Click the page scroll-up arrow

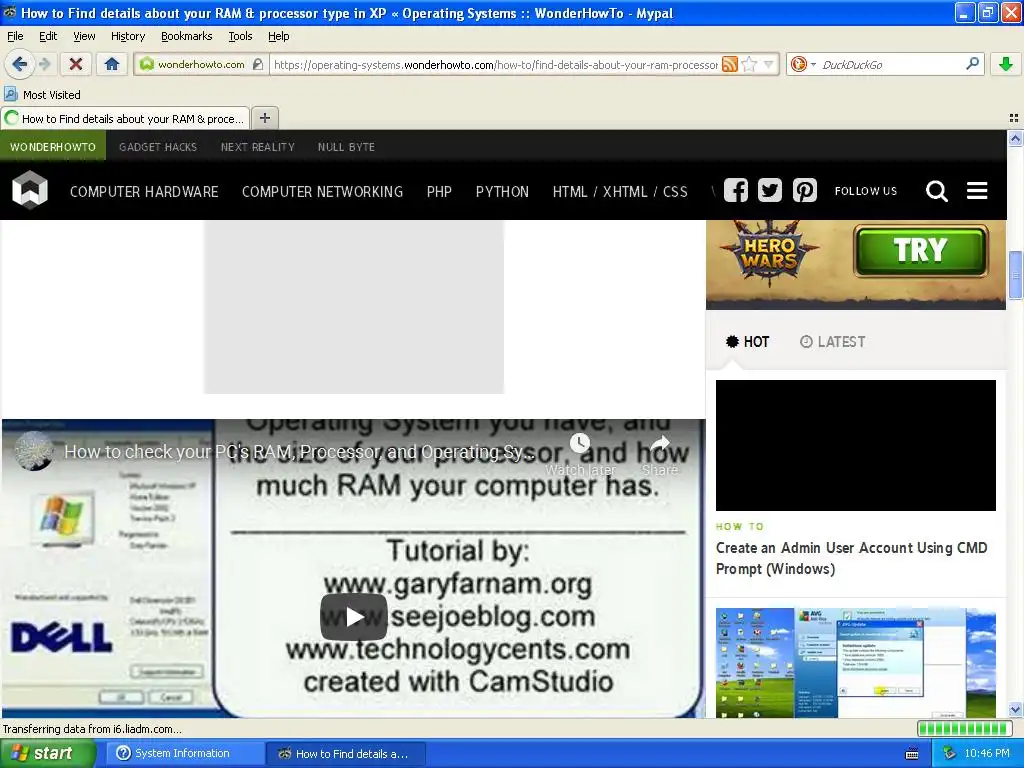click(1015, 138)
